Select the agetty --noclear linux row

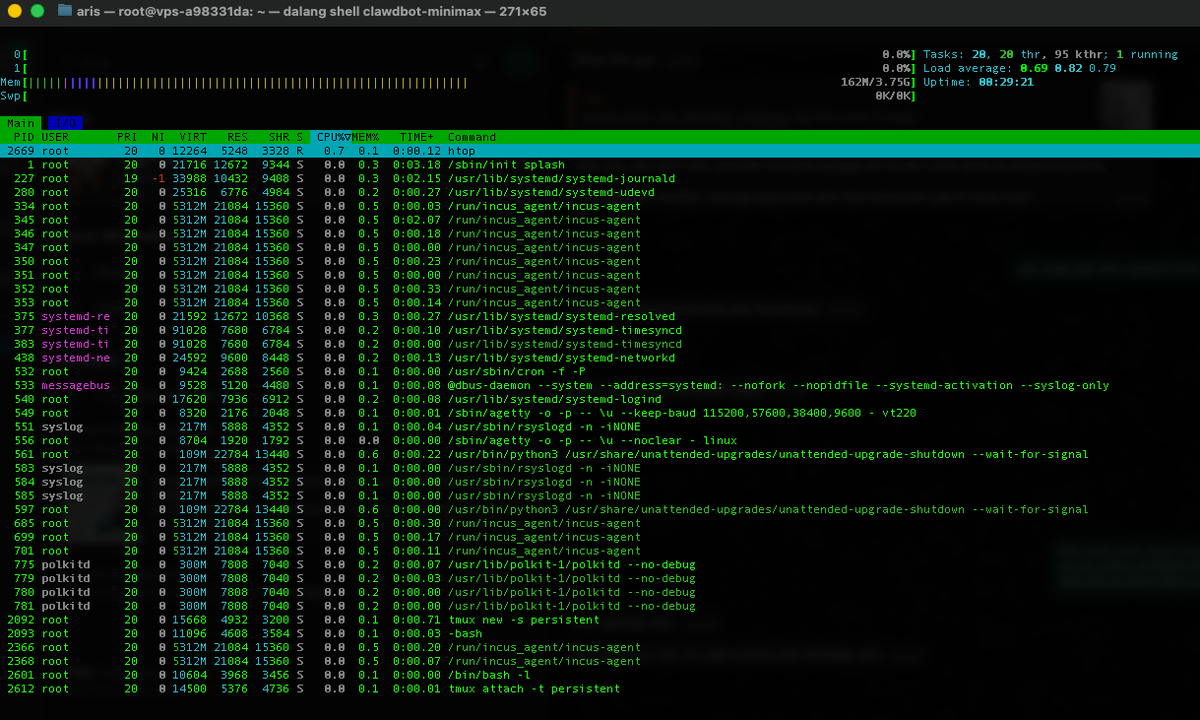tap(600, 440)
